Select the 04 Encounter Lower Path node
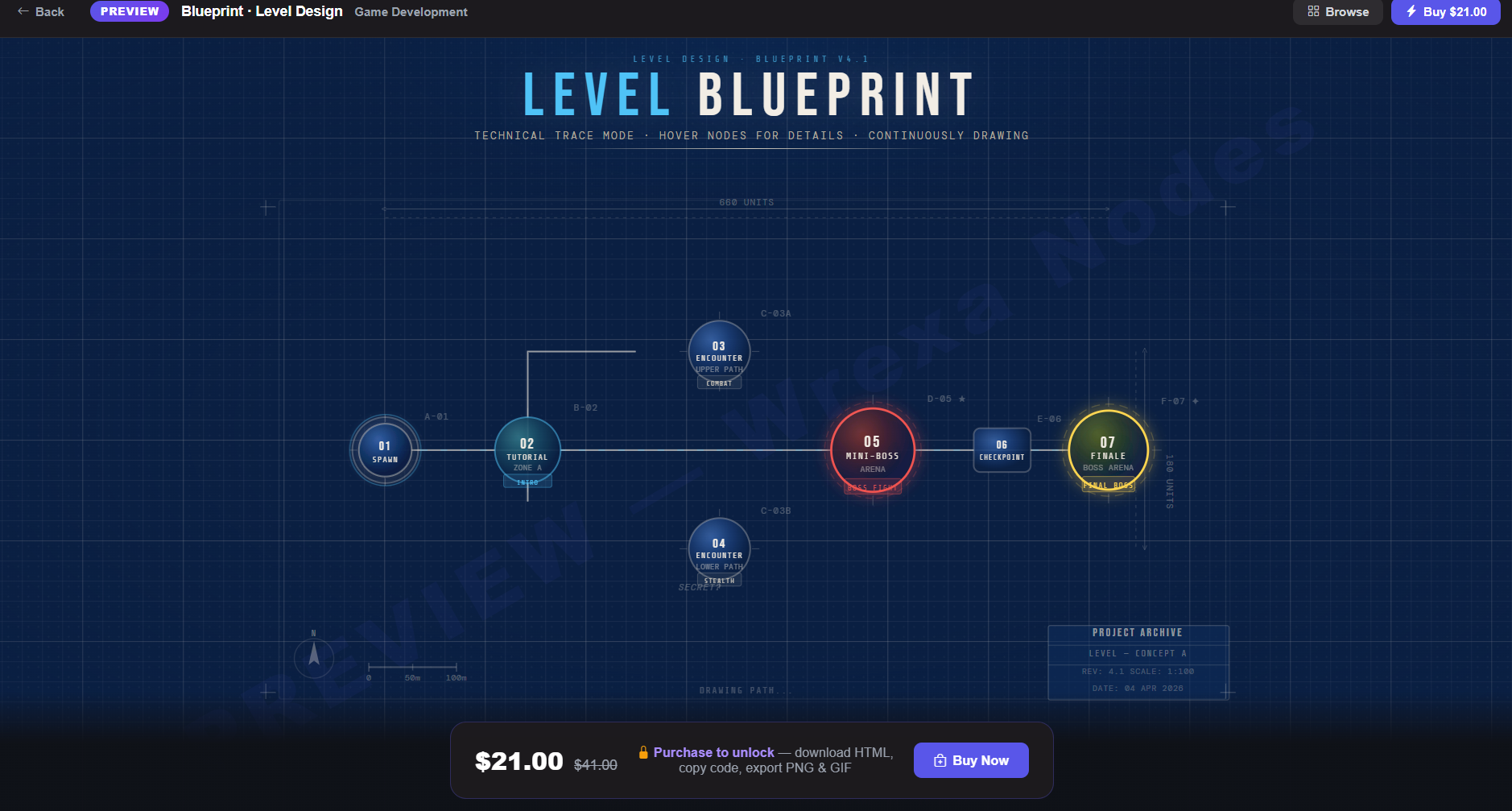 click(721, 548)
